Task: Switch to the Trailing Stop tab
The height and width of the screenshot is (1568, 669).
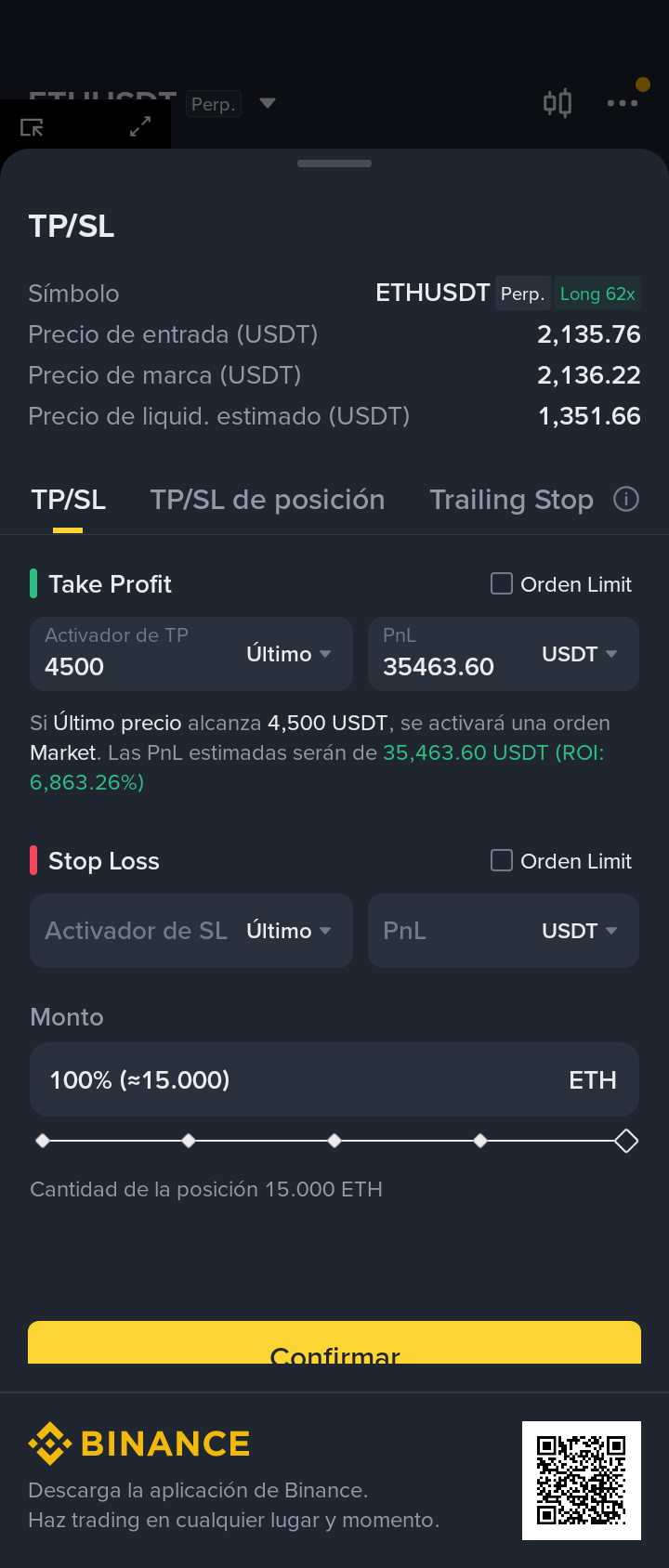Action: (x=511, y=500)
